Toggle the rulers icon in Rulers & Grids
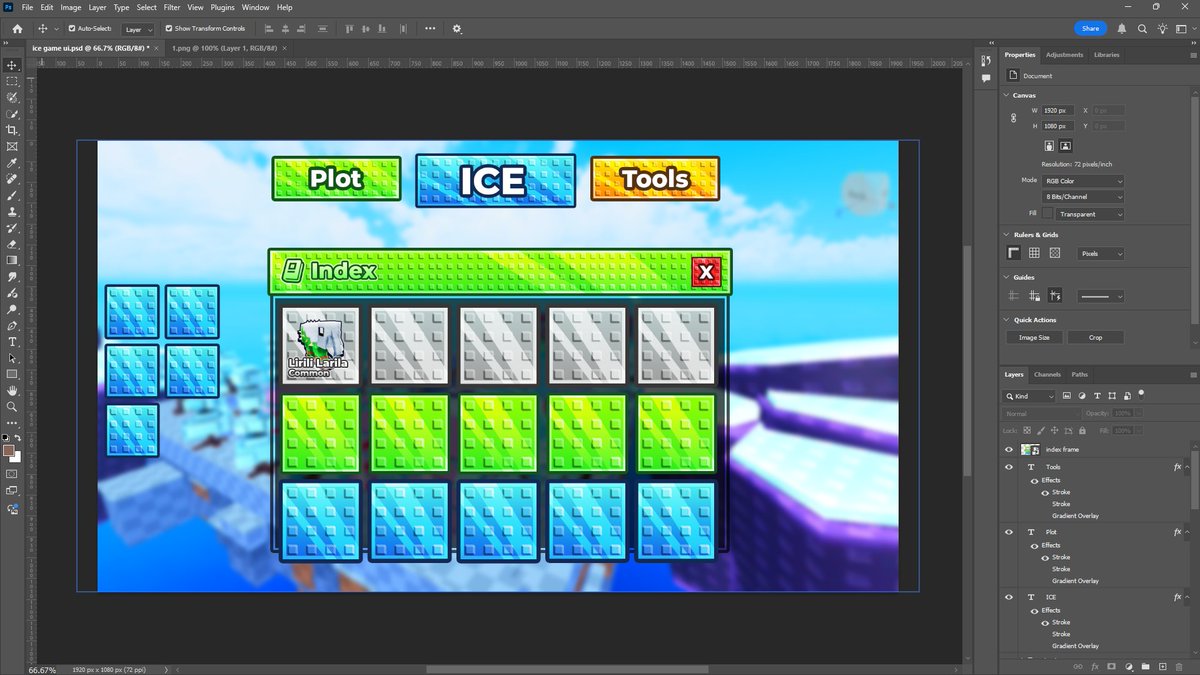Image resolution: width=1200 pixels, height=675 pixels. coord(1014,254)
